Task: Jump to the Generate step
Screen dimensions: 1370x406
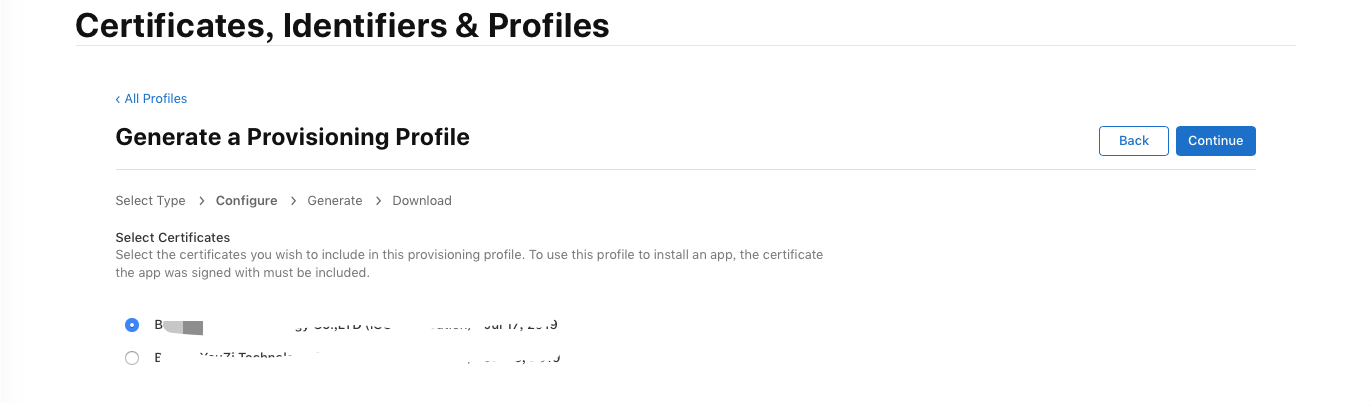Action: (335, 200)
